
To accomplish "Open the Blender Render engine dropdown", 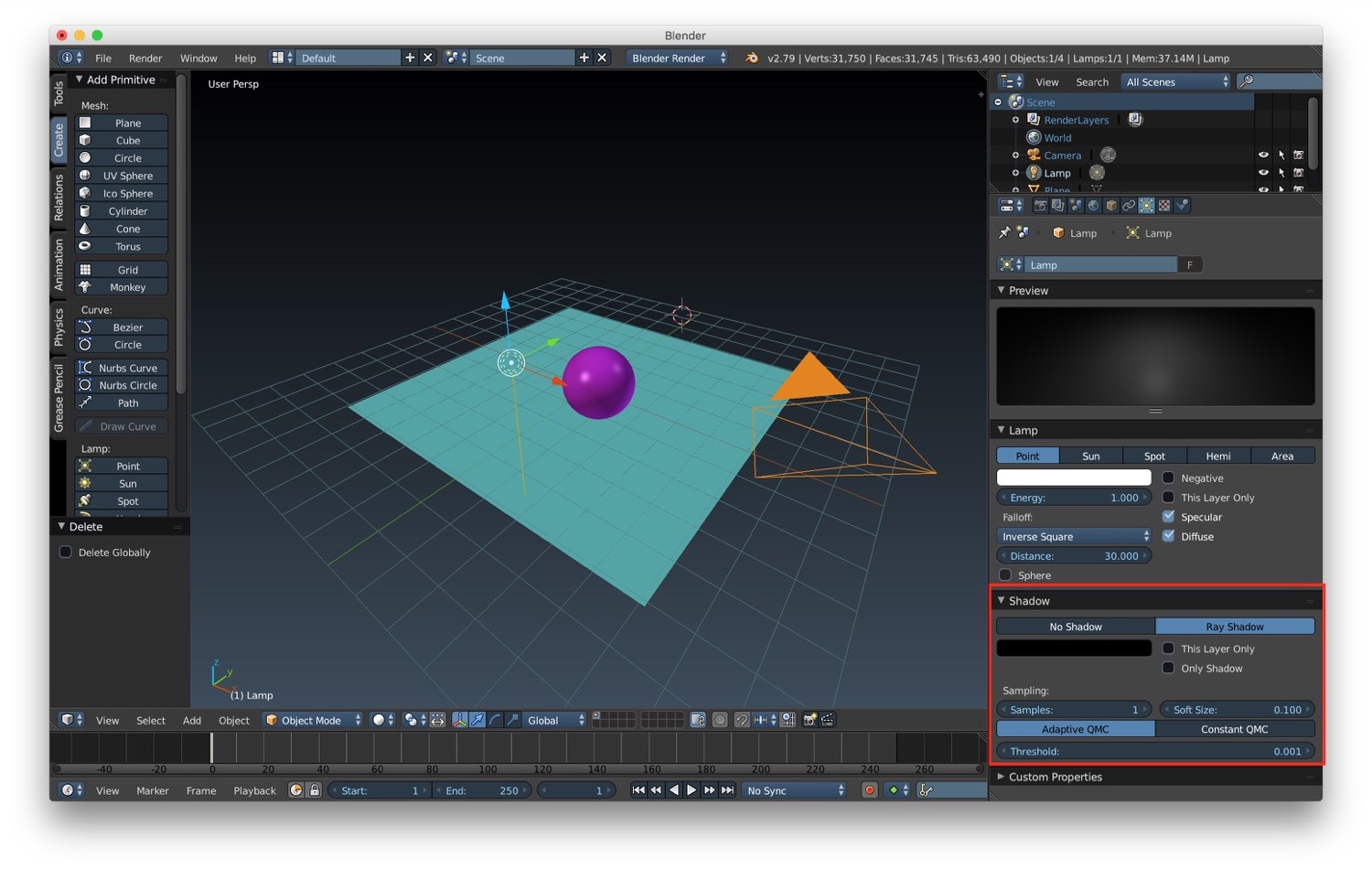I will 677,58.
